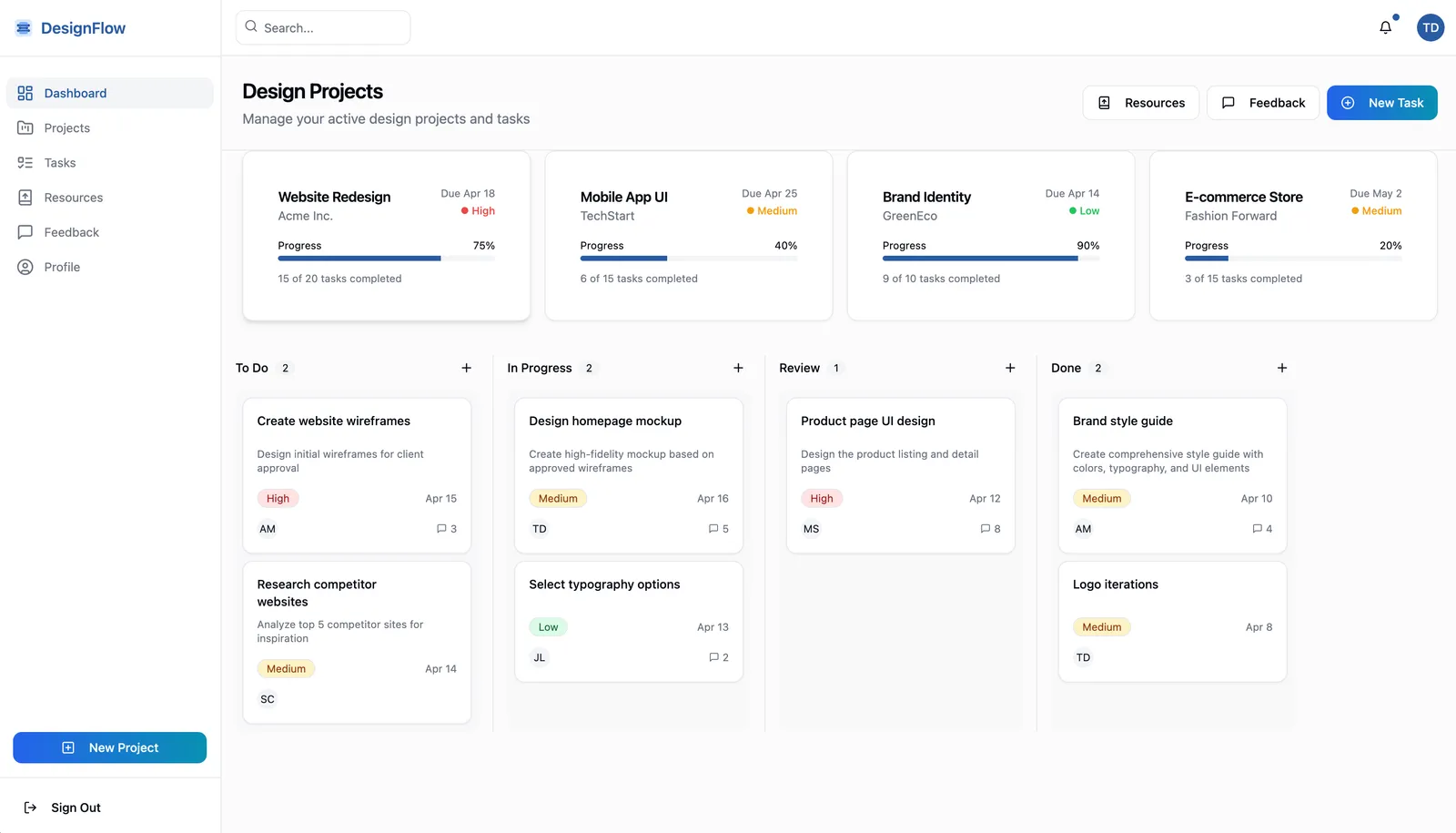Click '15 of 20 tasks completed' text
The height and width of the screenshot is (833, 1456).
339,279
